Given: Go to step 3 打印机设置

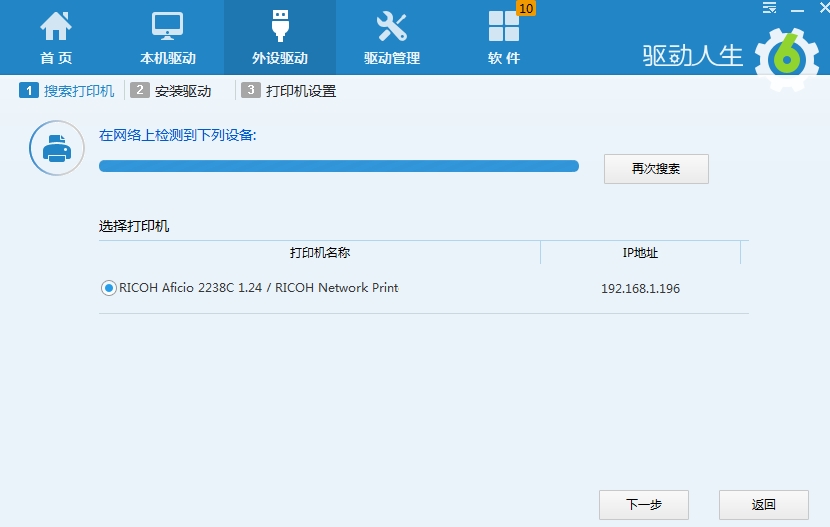Looking at the screenshot, I should pos(288,90).
